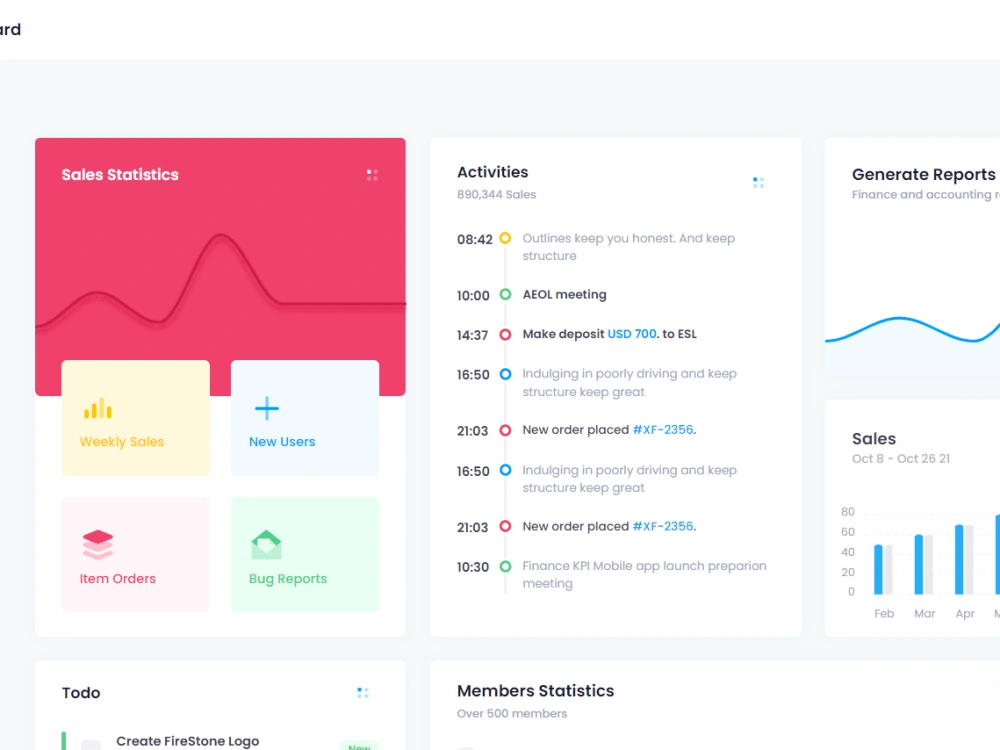This screenshot has height=750, width=1000.
Task: Click the Feb axis label in Sales chart
Action: coord(884,614)
